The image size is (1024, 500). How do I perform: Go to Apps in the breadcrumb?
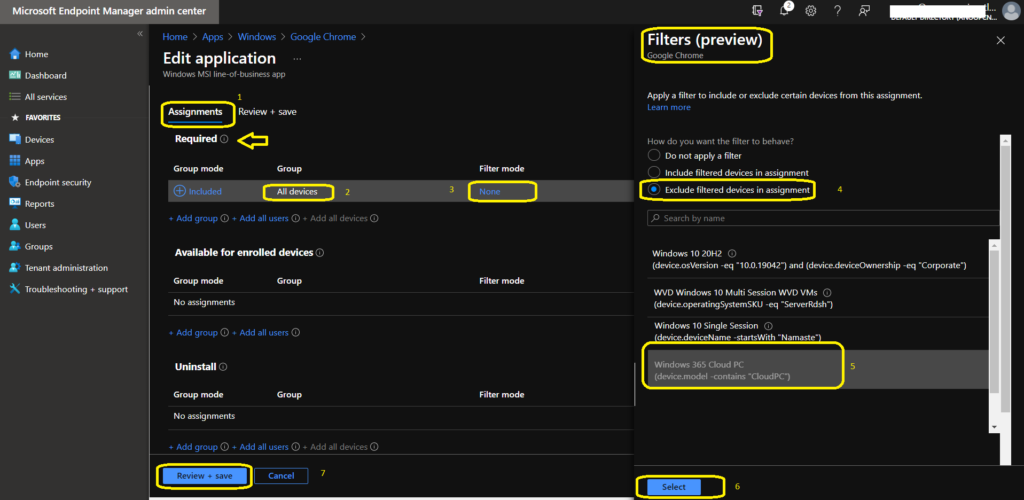pyautogui.click(x=213, y=37)
